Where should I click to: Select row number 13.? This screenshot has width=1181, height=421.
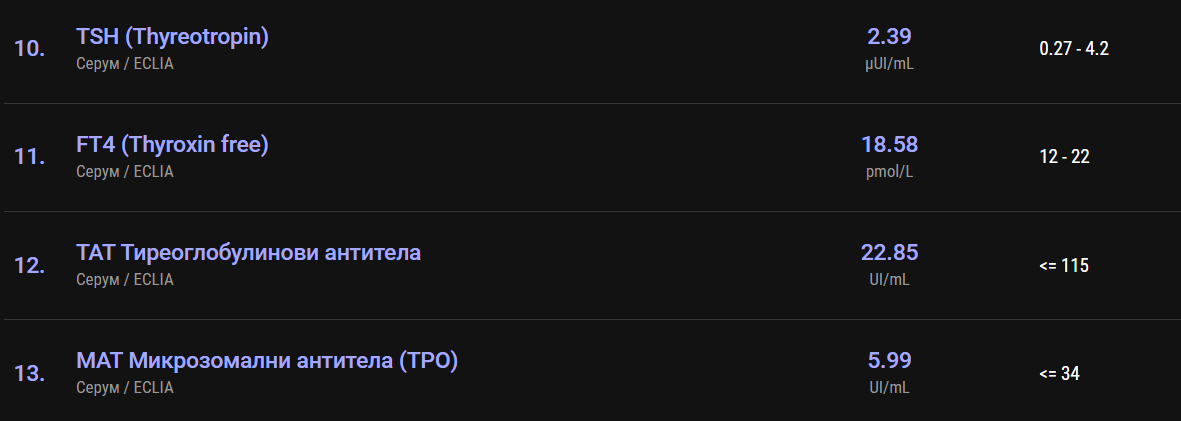point(29,374)
